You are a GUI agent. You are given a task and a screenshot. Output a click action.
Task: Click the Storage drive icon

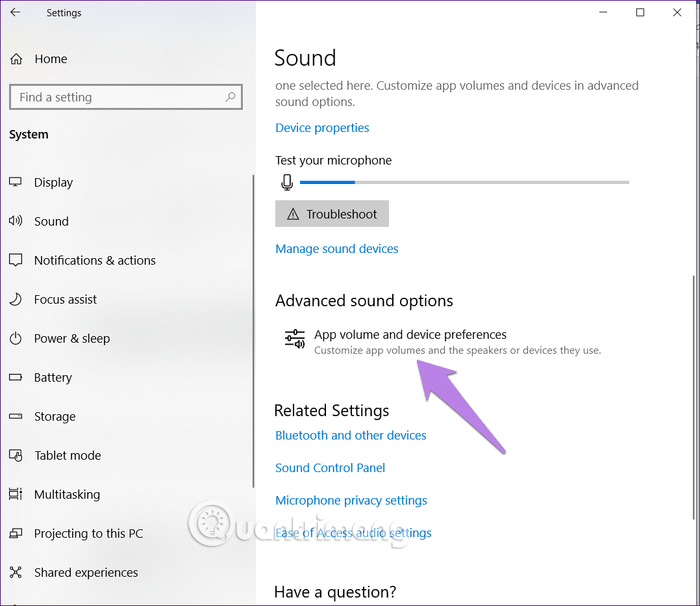pyautogui.click(x=16, y=416)
